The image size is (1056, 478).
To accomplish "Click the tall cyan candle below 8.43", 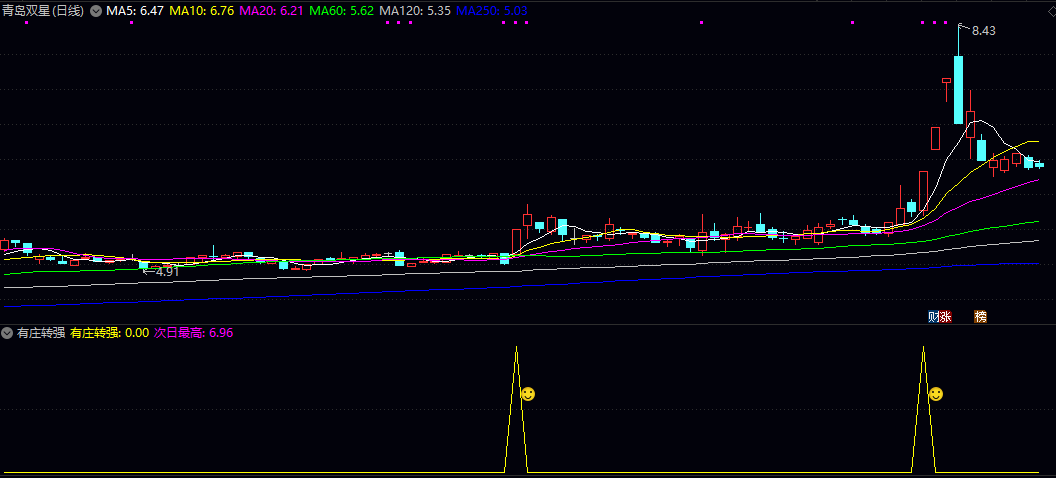I will click(x=958, y=90).
